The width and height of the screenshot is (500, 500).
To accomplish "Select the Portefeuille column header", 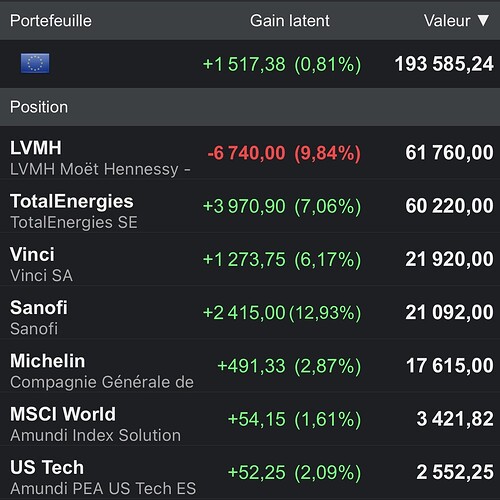I will (51, 21).
